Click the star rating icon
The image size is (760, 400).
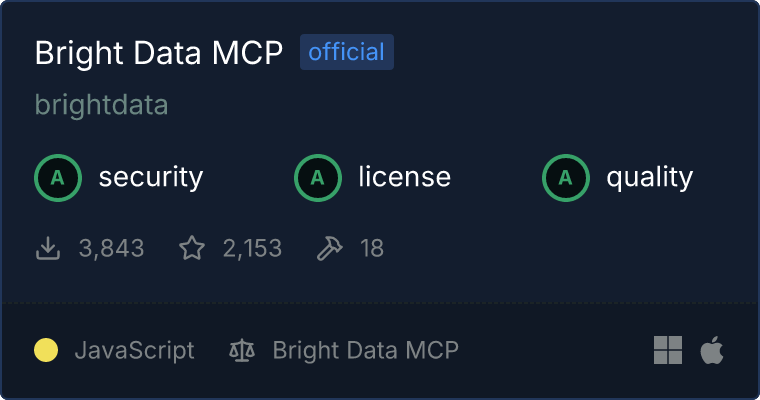[192, 248]
